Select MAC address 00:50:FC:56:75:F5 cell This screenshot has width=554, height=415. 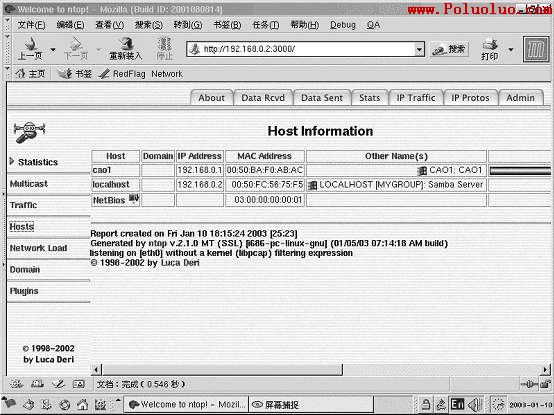pyautogui.click(x=265, y=184)
